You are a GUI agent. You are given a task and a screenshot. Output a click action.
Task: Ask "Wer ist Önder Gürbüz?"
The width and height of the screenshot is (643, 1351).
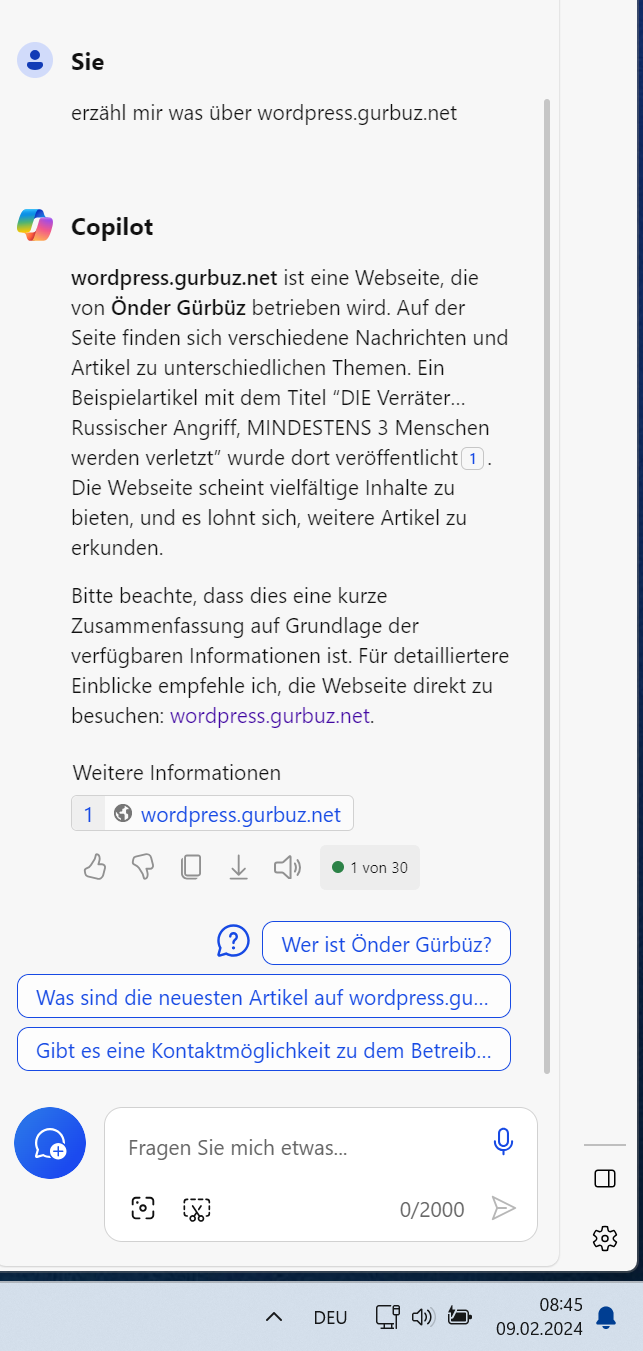tap(386, 943)
